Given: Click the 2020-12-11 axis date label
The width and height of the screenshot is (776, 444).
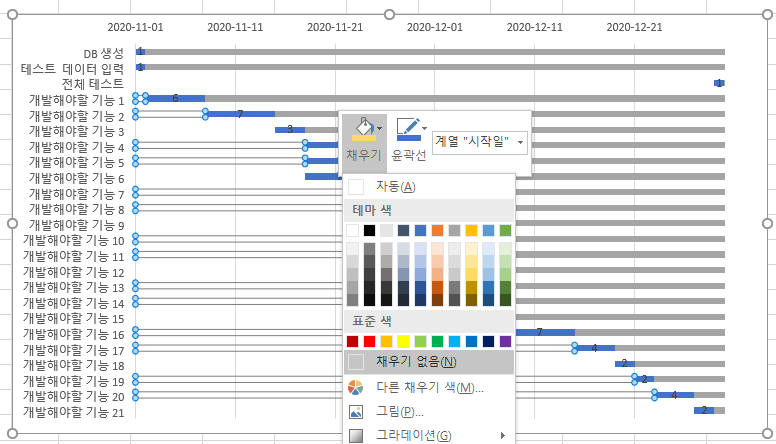Looking at the screenshot, I should [534, 27].
